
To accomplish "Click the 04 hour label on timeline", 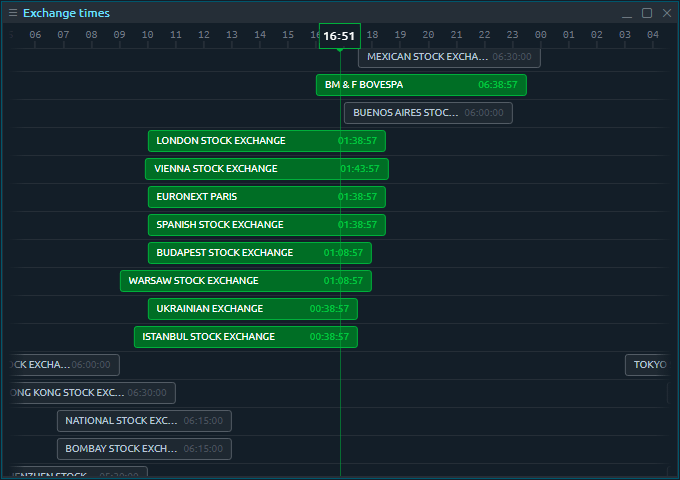I will coord(653,35).
